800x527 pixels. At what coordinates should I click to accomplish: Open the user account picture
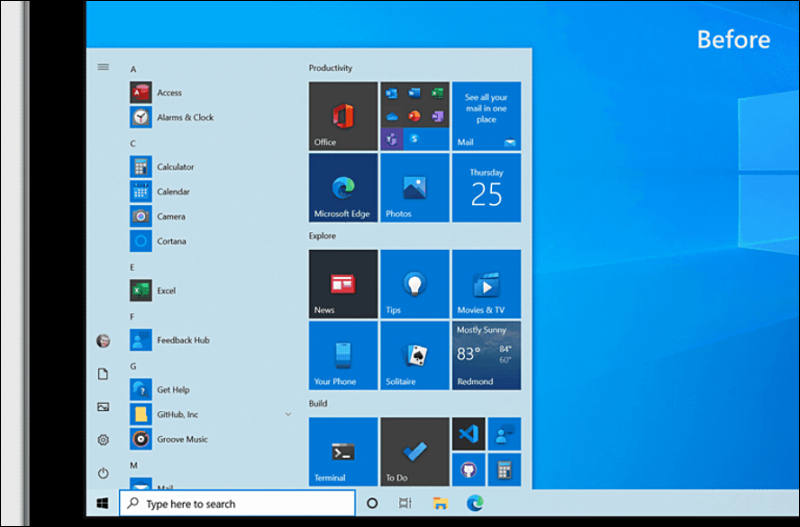[x=103, y=340]
